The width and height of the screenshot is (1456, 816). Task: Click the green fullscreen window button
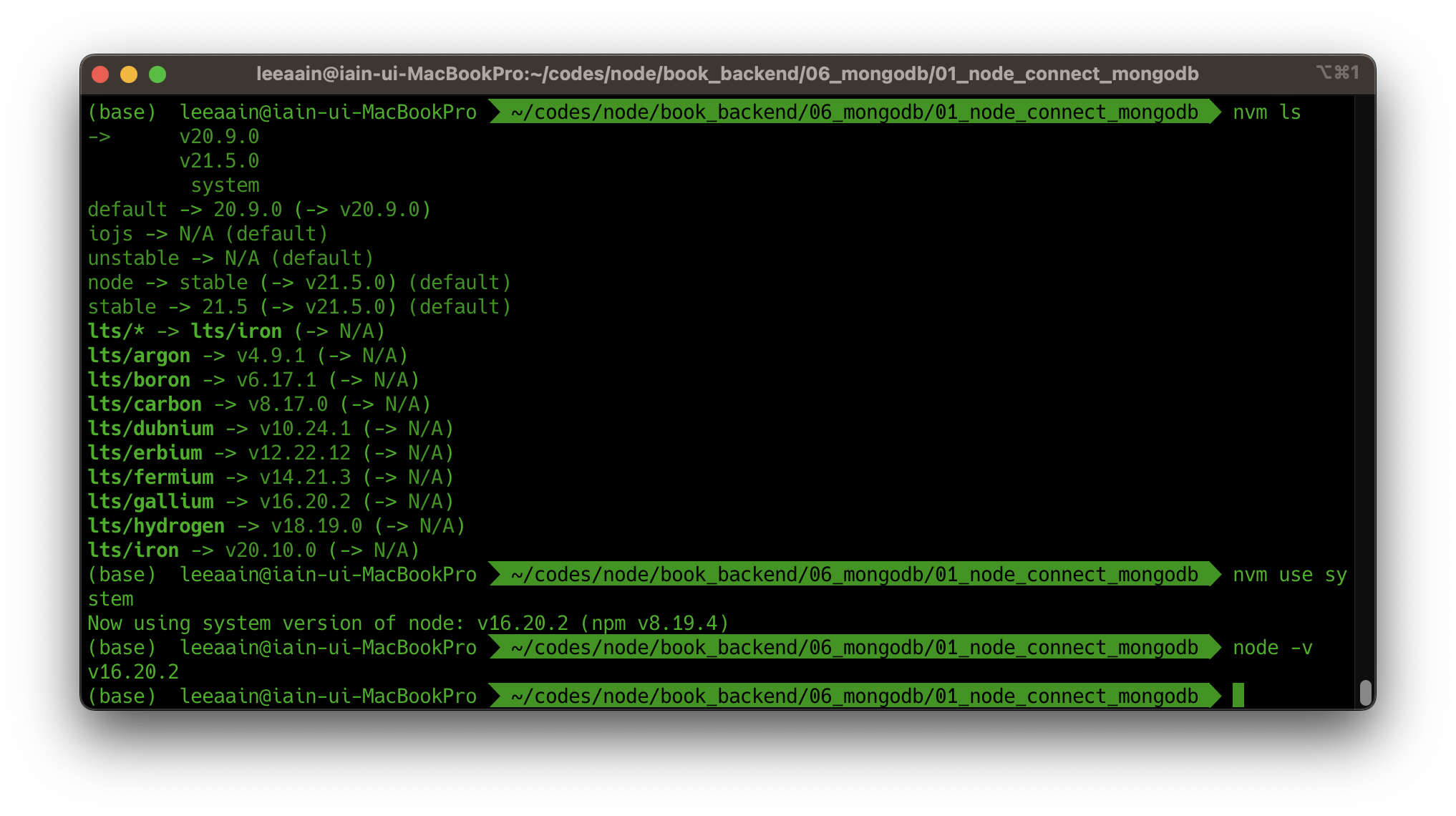tap(157, 74)
